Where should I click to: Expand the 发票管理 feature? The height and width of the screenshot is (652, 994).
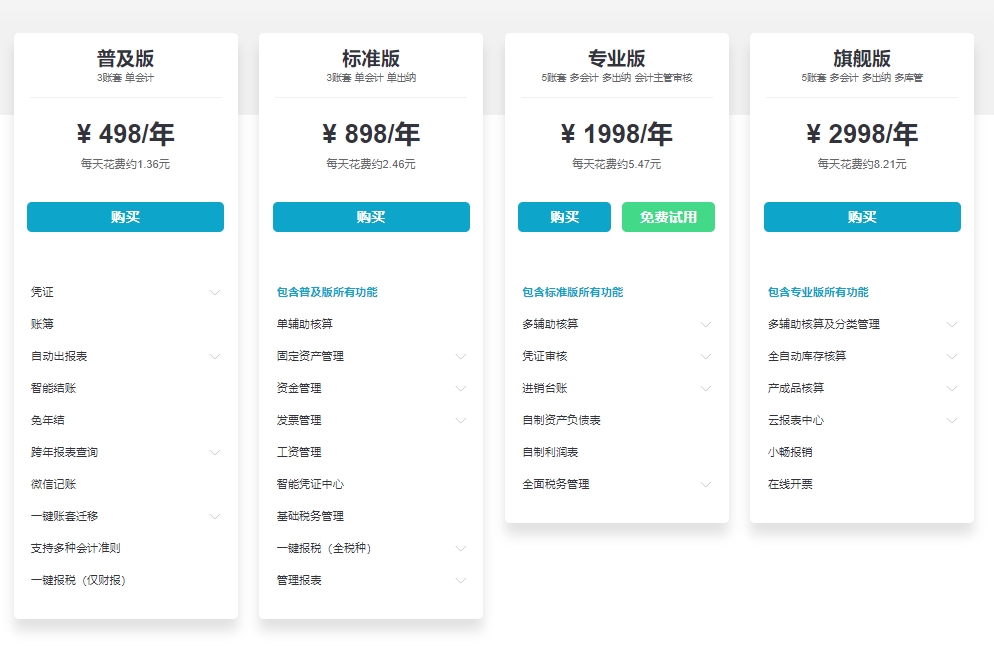pos(461,420)
